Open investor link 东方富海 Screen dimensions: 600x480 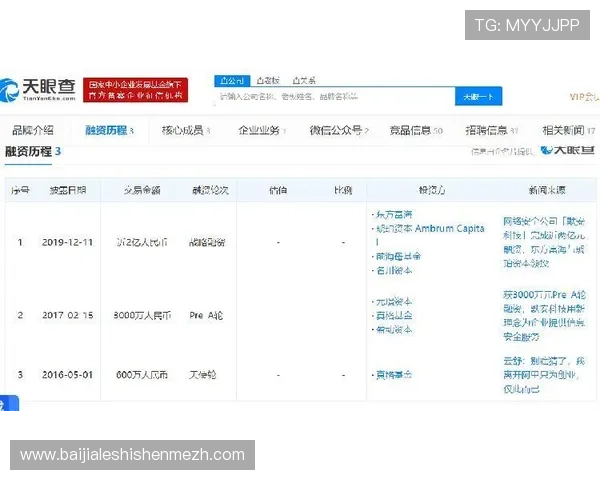coord(394,214)
